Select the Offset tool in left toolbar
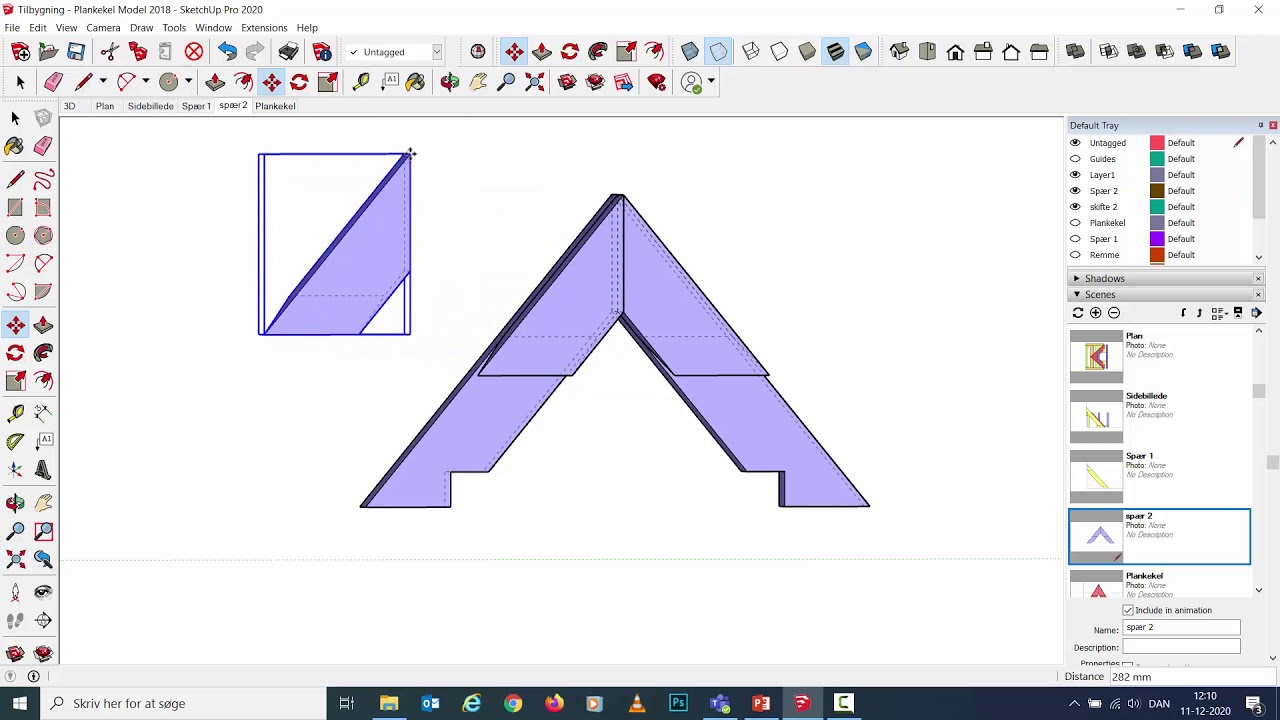The image size is (1280, 720). (x=43, y=381)
